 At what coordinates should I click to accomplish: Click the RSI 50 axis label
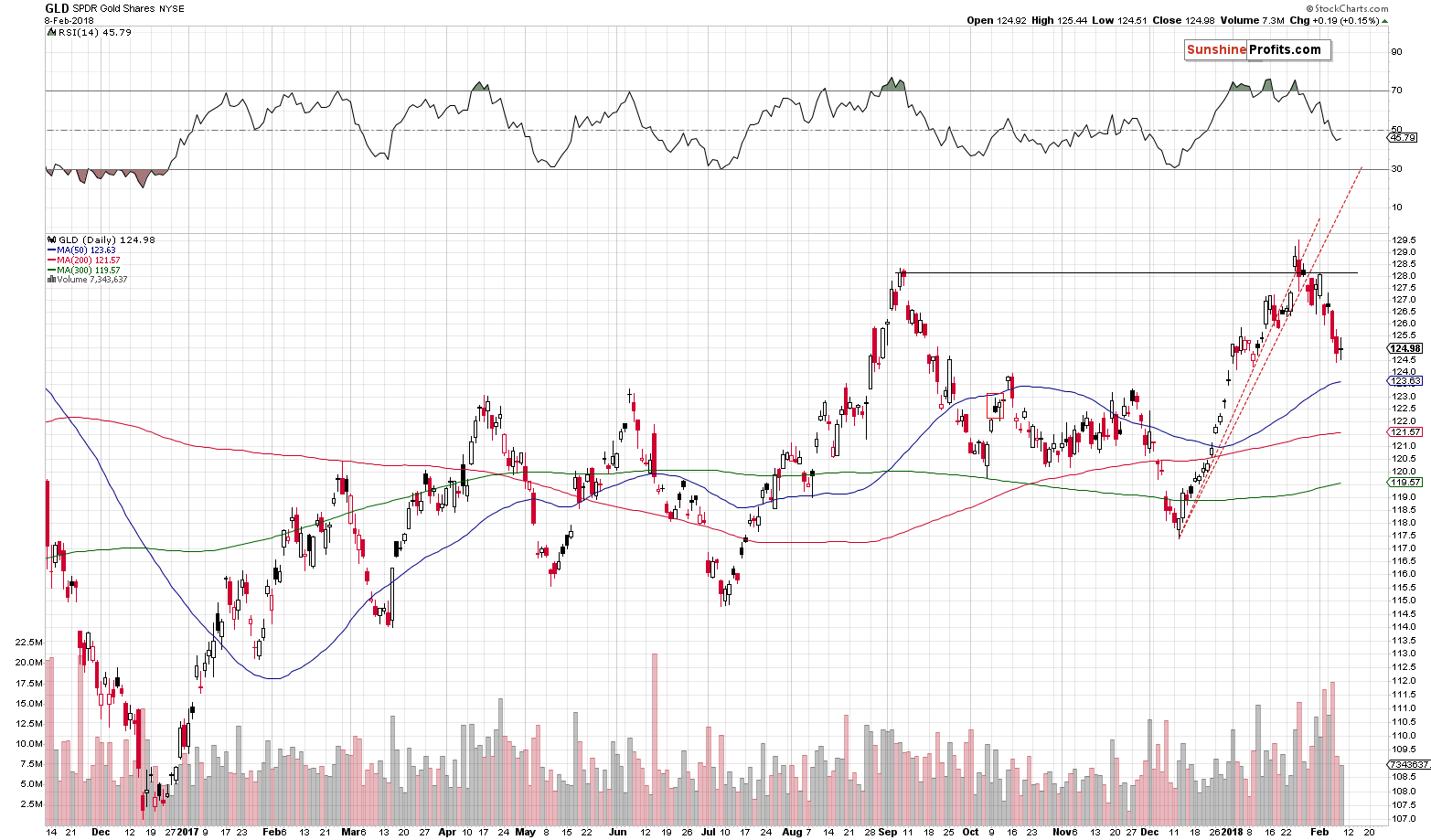point(1396,130)
